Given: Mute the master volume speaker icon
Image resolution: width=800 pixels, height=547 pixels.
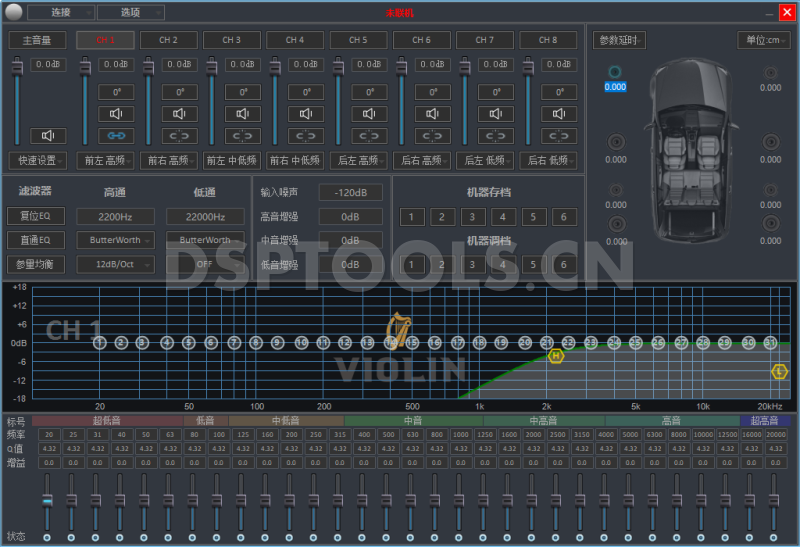Looking at the screenshot, I should pos(47,135).
